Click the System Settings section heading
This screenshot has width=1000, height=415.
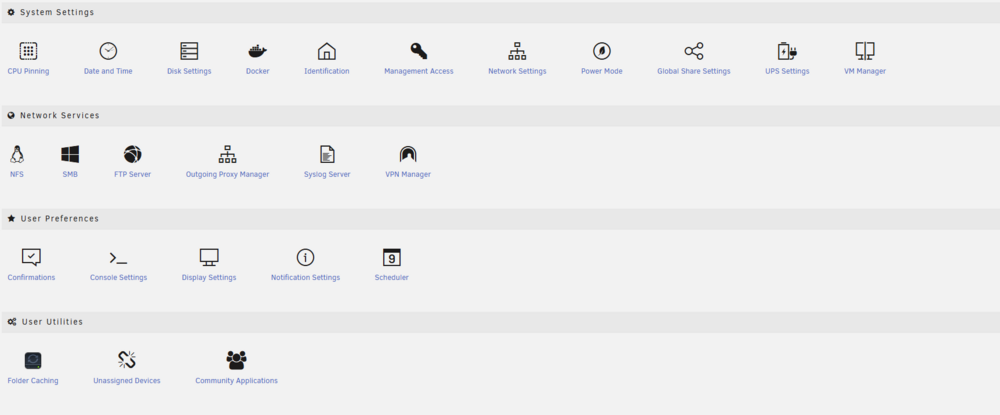coord(57,12)
